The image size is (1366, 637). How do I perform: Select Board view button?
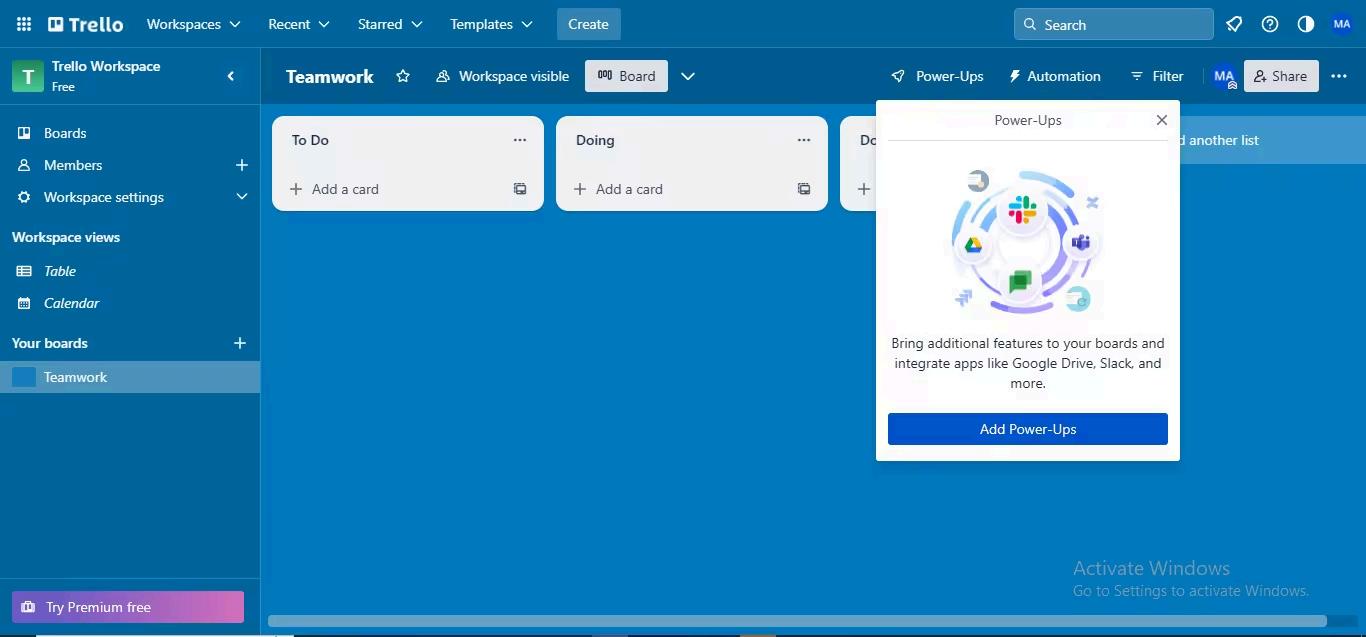coord(626,76)
